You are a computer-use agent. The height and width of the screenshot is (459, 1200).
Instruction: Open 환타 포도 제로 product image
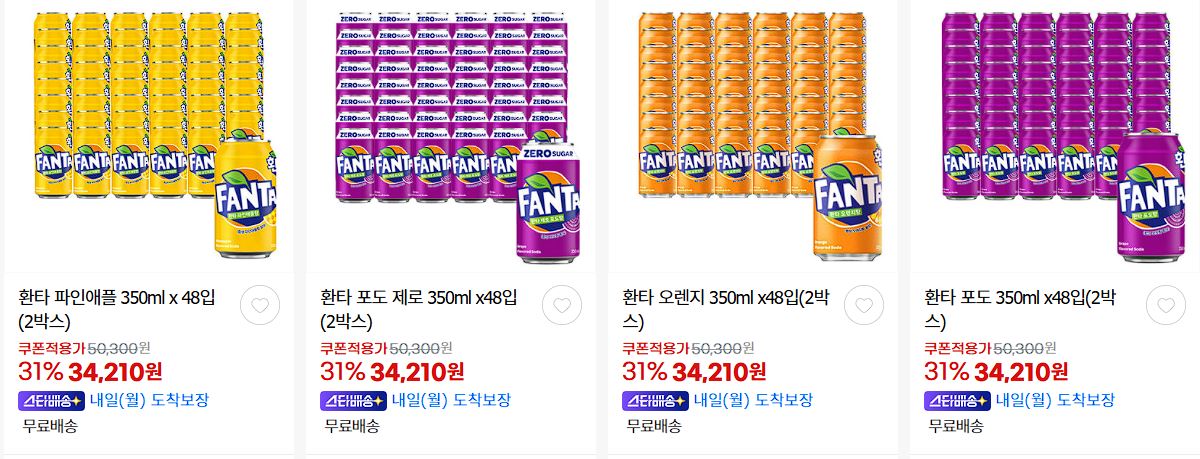click(x=451, y=135)
